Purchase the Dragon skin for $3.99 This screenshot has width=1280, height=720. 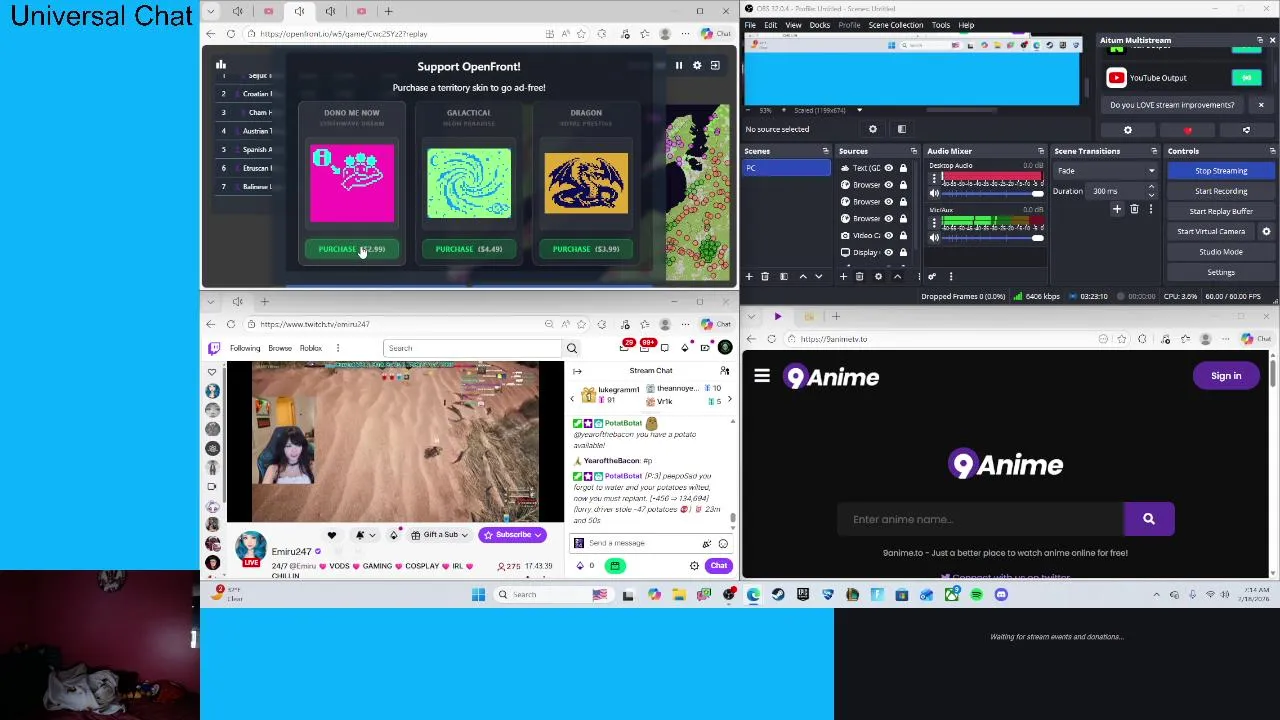586,249
